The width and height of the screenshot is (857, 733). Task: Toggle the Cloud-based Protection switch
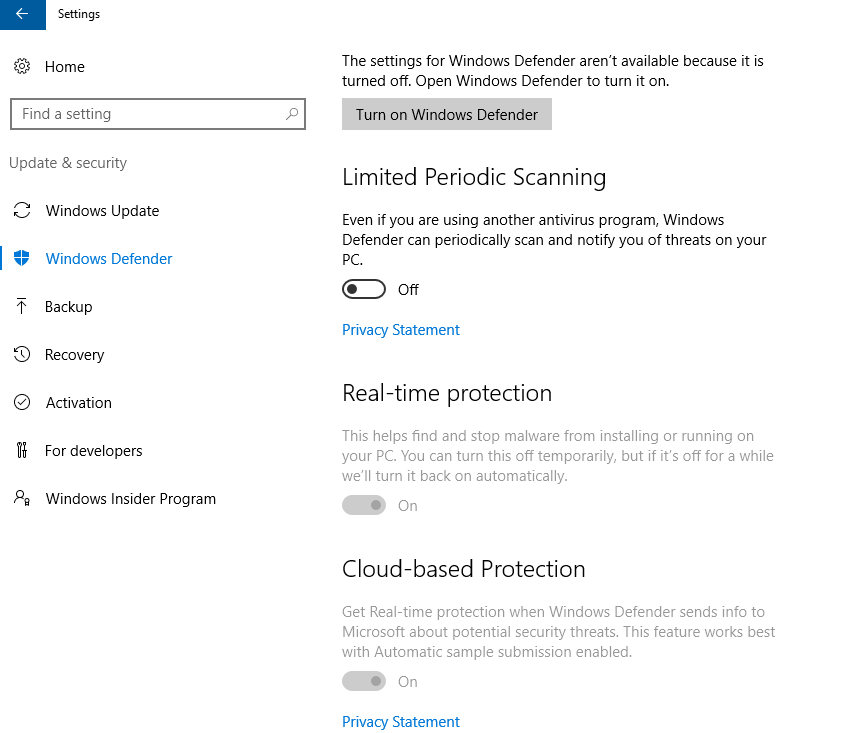[364, 682]
